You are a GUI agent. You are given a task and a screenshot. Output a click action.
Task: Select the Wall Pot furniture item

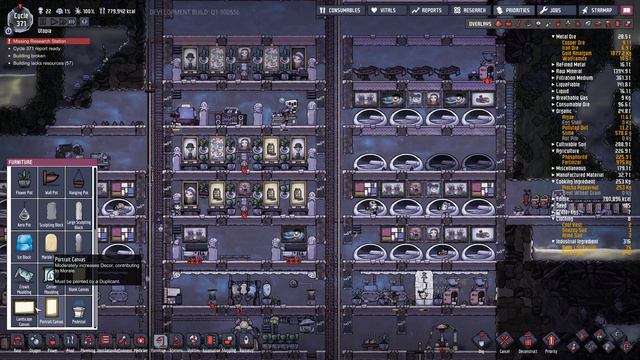click(x=51, y=182)
